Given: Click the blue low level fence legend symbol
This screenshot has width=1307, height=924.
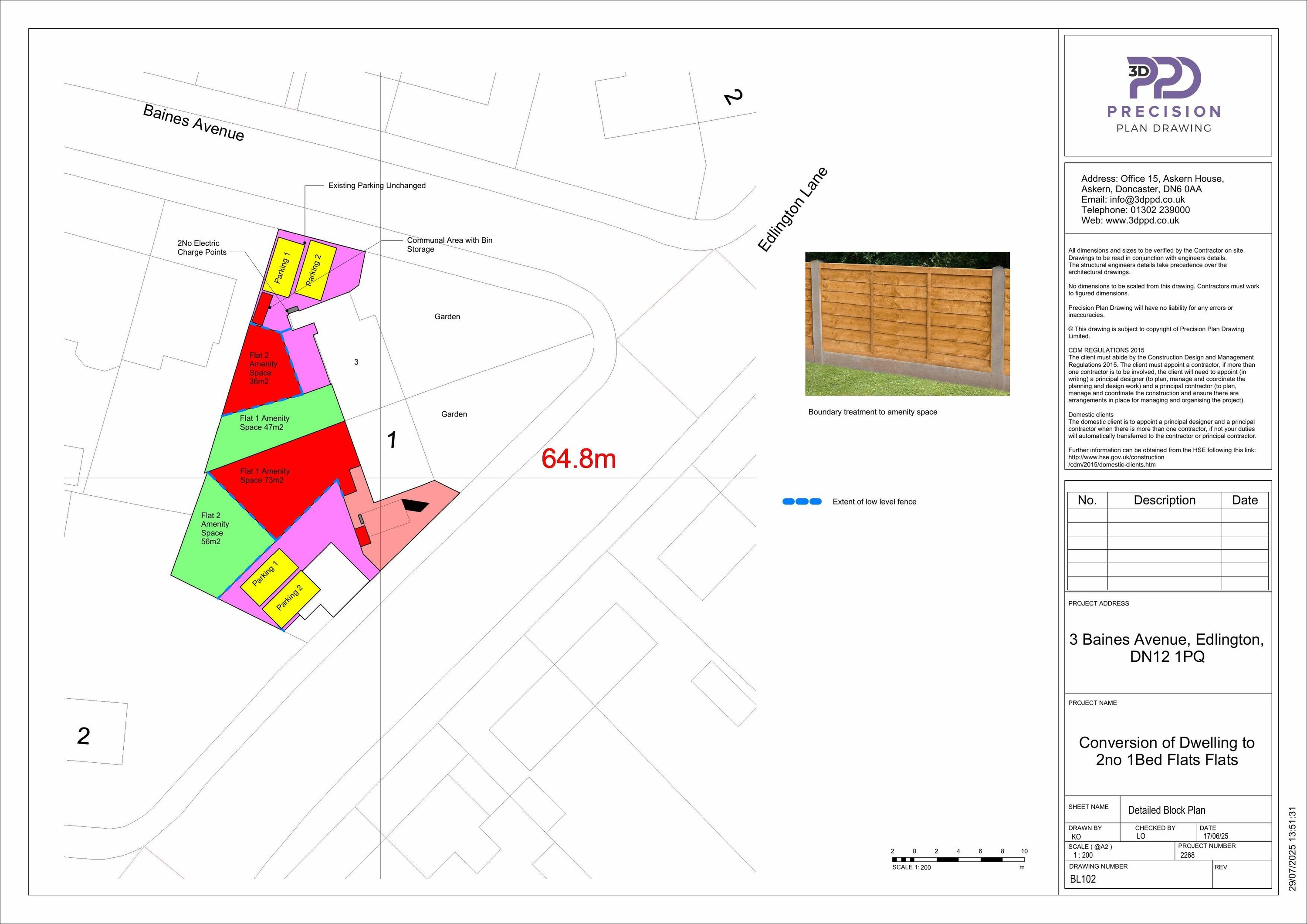Looking at the screenshot, I should (802, 501).
